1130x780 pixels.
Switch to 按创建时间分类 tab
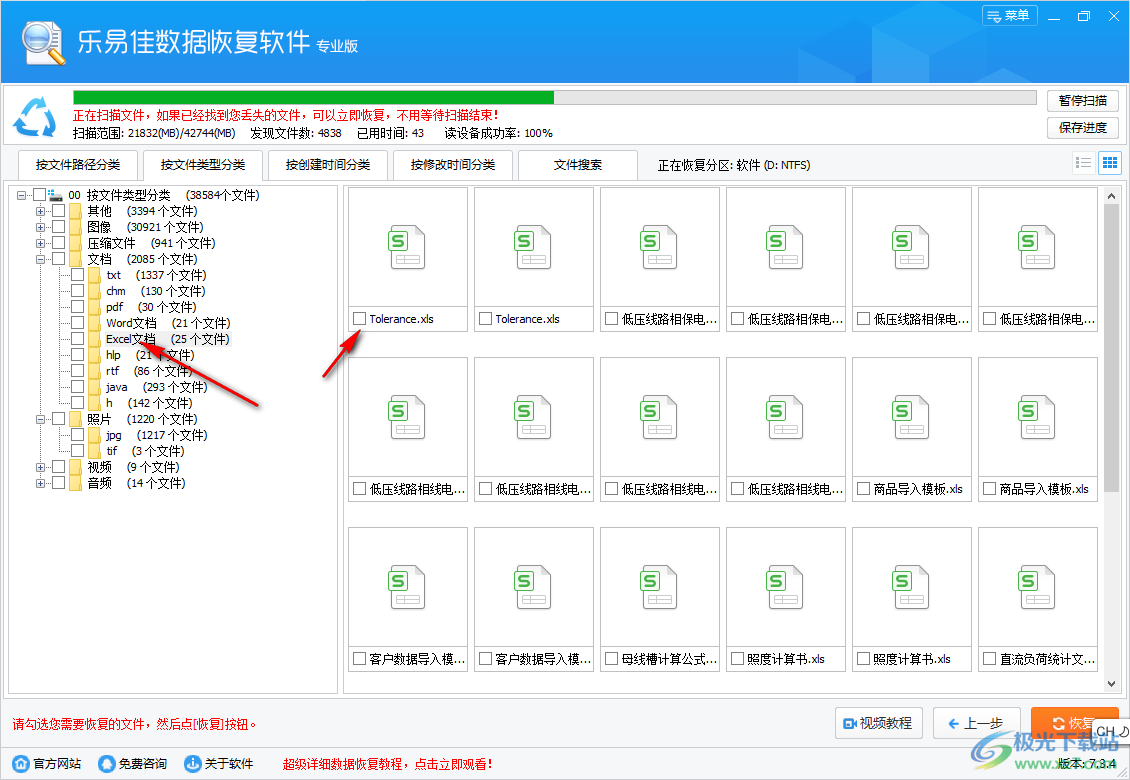point(328,165)
